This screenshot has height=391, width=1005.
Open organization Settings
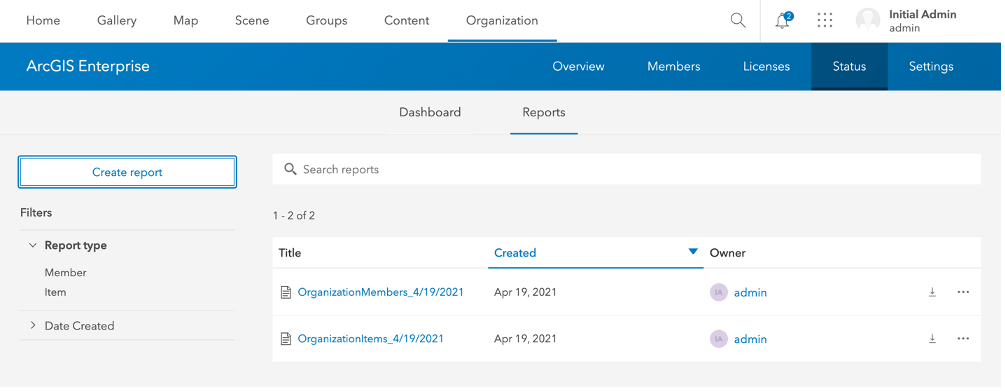coord(931,67)
